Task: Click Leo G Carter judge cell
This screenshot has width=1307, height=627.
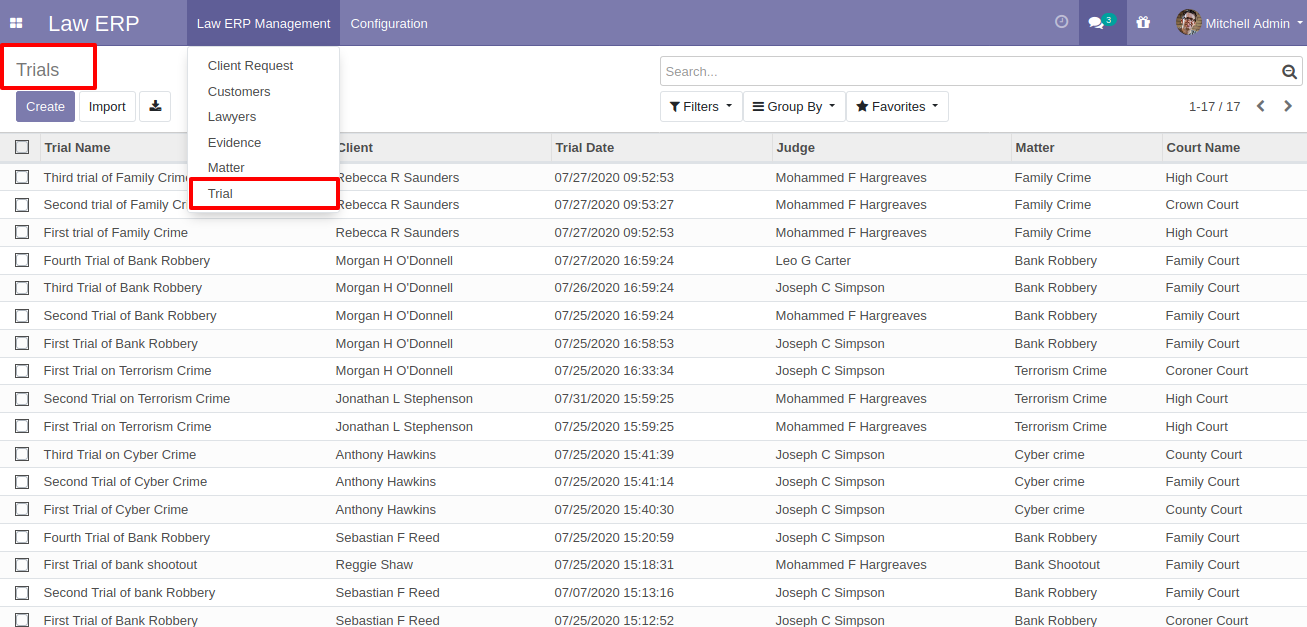Action: pos(813,261)
